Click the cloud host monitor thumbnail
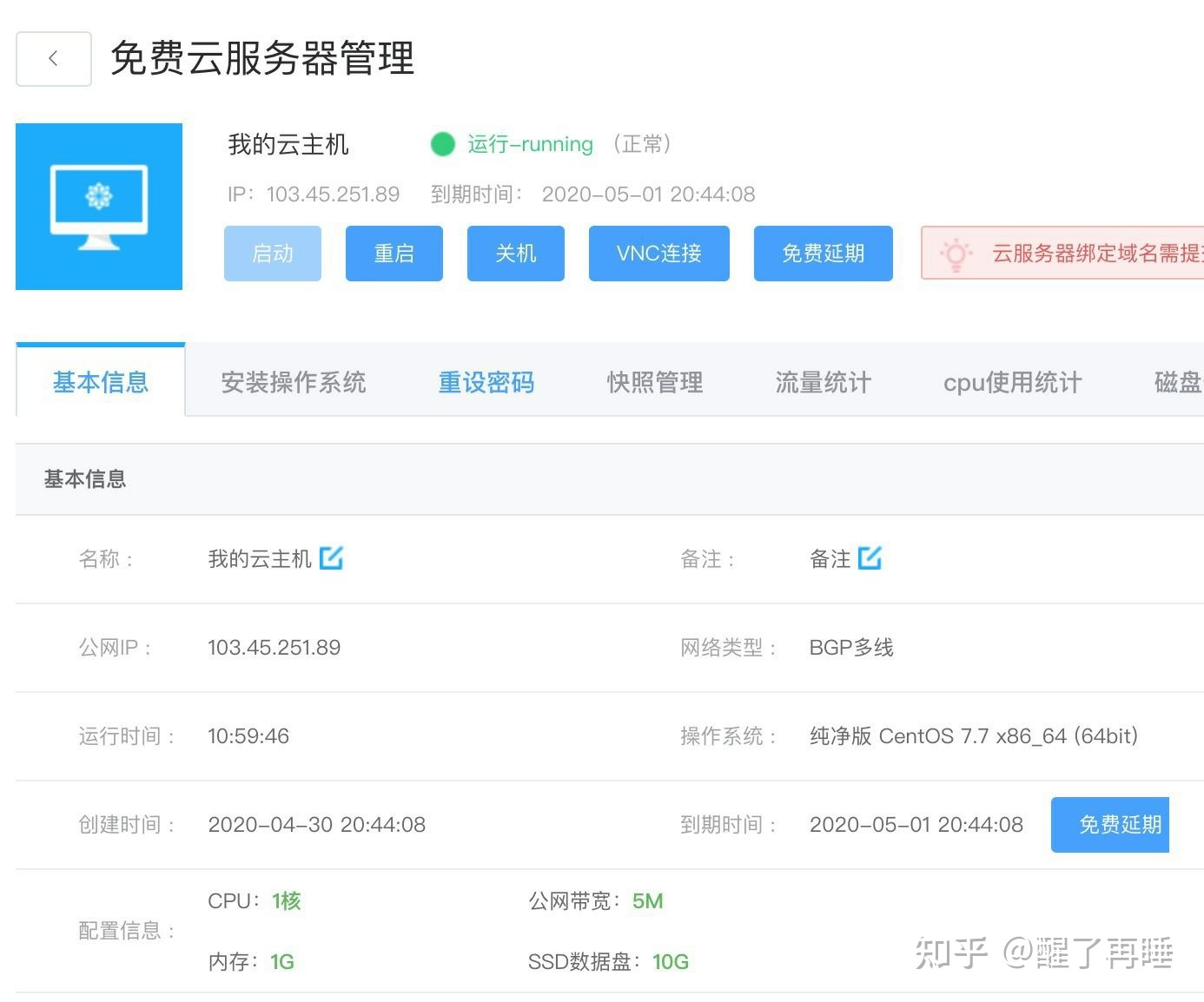Image resolution: width=1204 pixels, height=1002 pixels. pyautogui.click(x=99, y=207)
